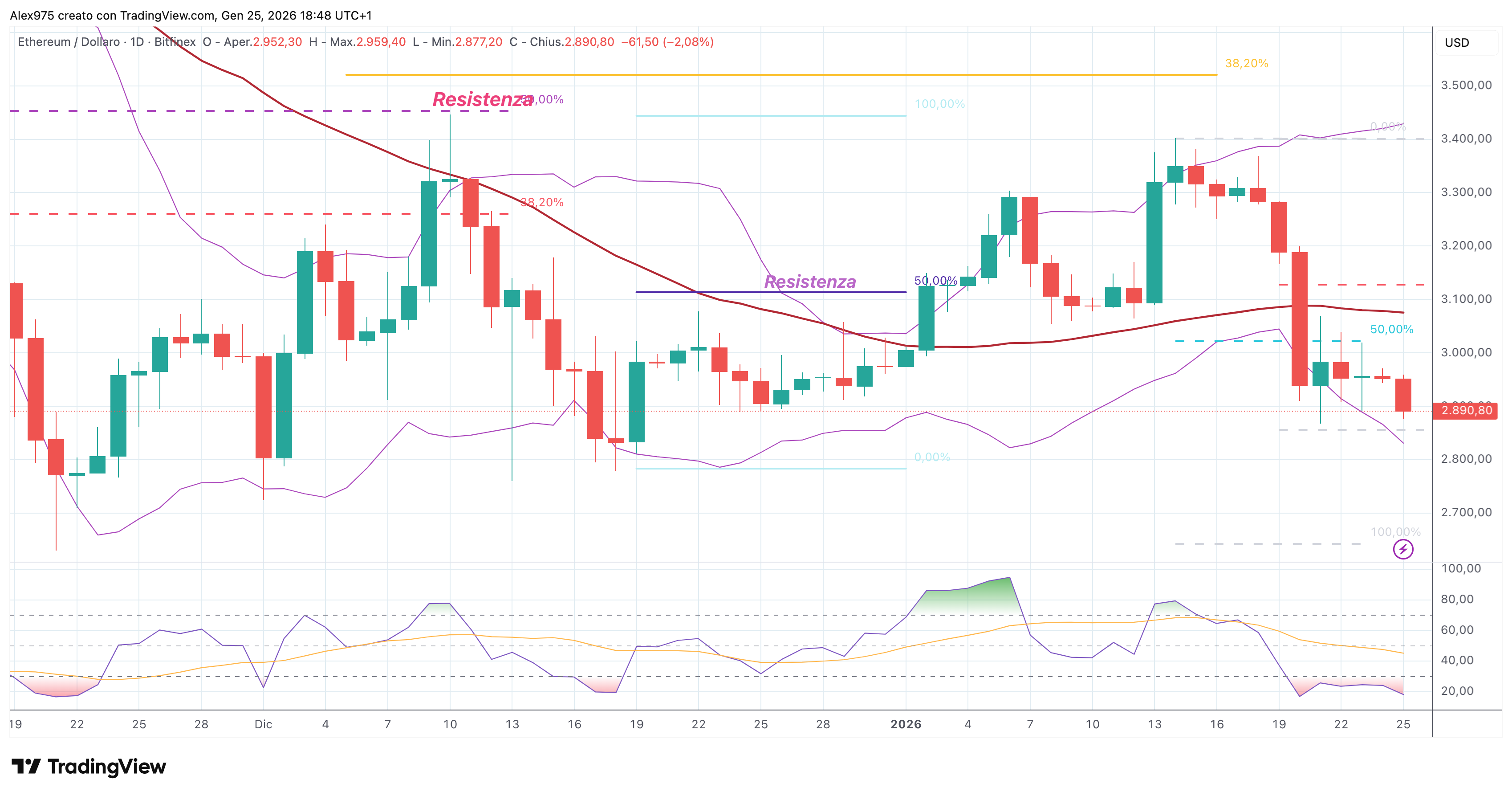This screenshot has height=796, width=1512.
Task: Click the orange 38,20% Fibonacci label
Action: pos(1246,63)
